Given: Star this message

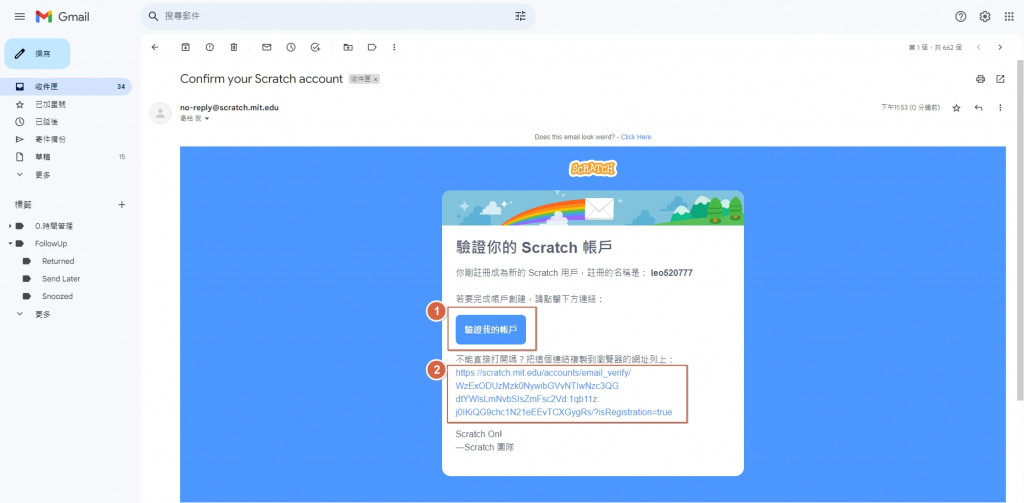Looking at the screenshot, I should [x=956, y=108].
